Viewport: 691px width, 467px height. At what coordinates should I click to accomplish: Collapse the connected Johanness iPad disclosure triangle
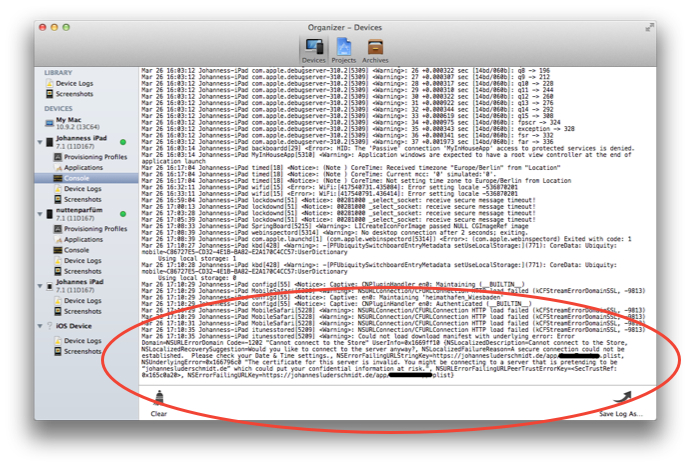40,142
